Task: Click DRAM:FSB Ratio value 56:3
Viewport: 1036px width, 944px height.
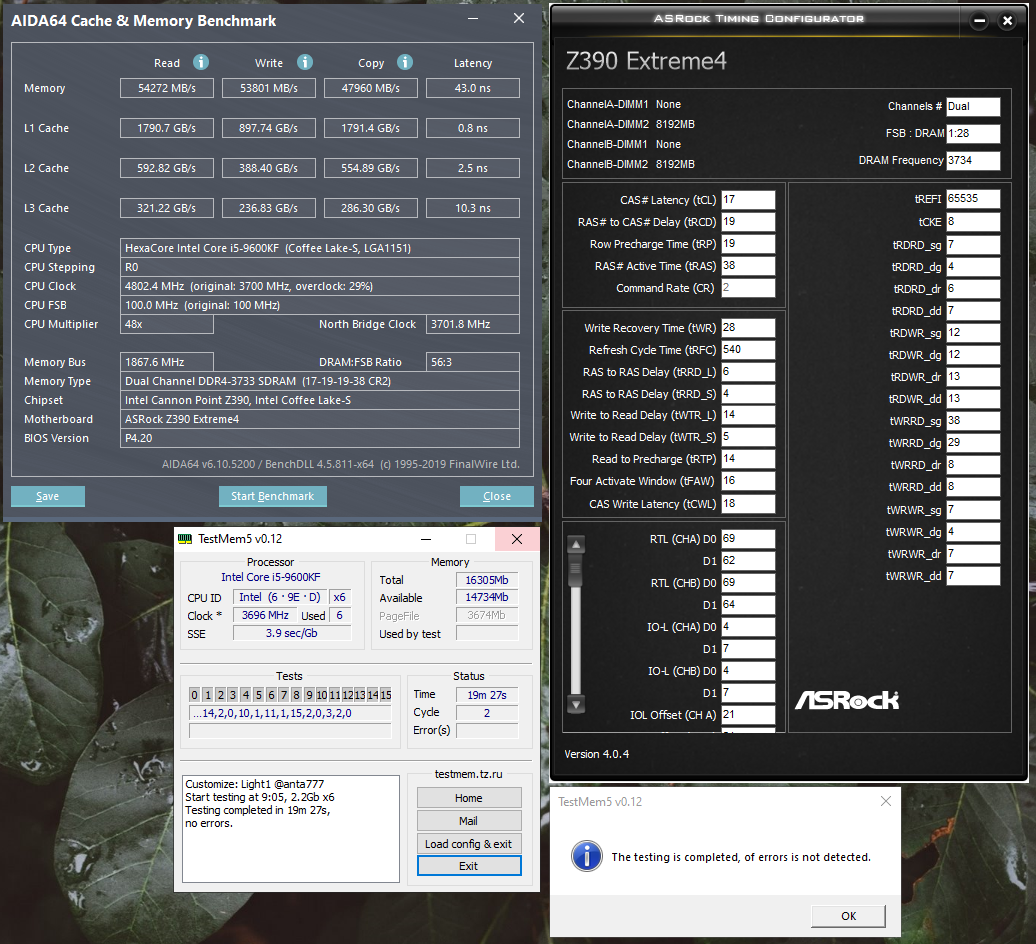Action: pyautogui.click(x=472, y=362)
